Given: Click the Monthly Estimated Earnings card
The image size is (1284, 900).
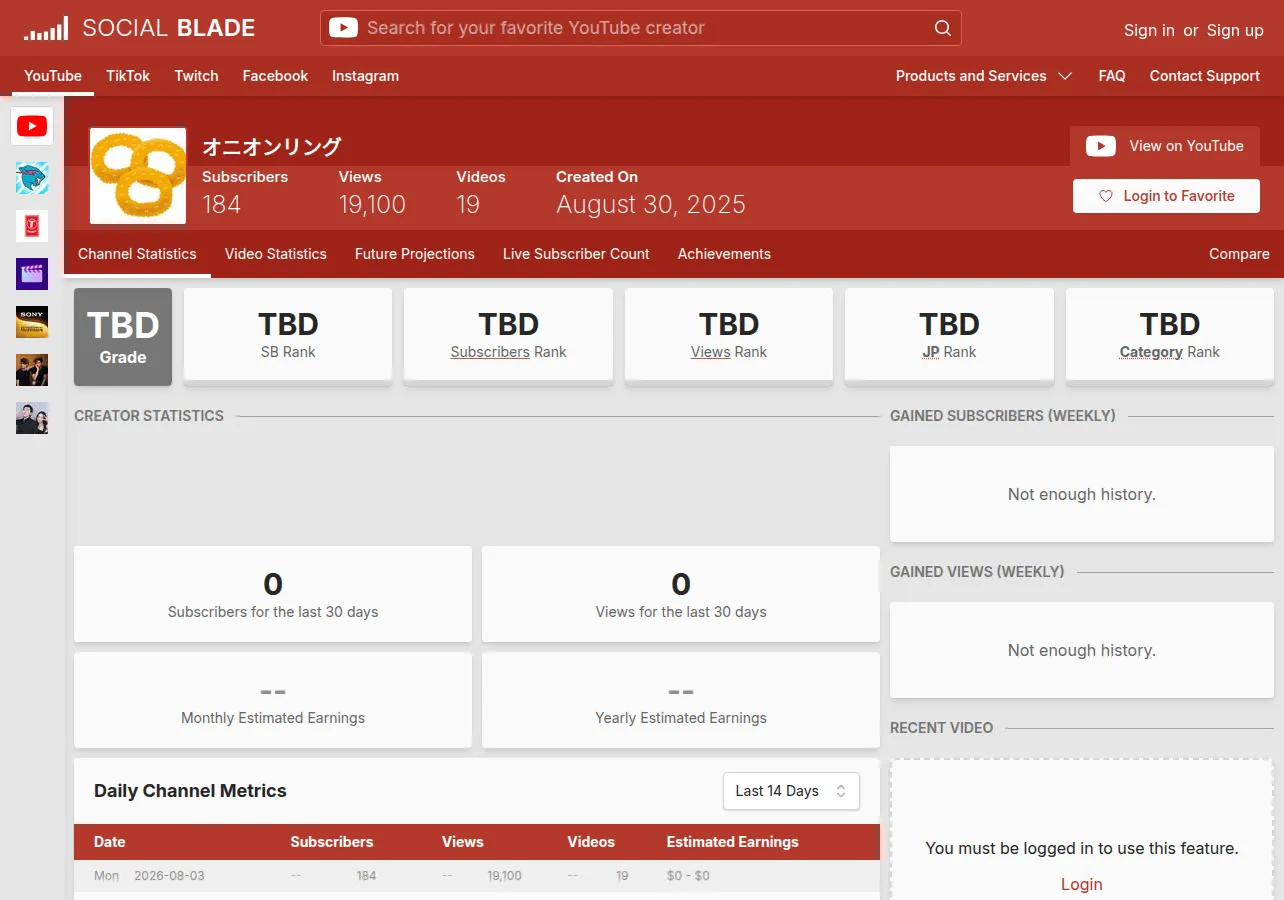Looking at the screenshot, I should (x=273, y=700).
